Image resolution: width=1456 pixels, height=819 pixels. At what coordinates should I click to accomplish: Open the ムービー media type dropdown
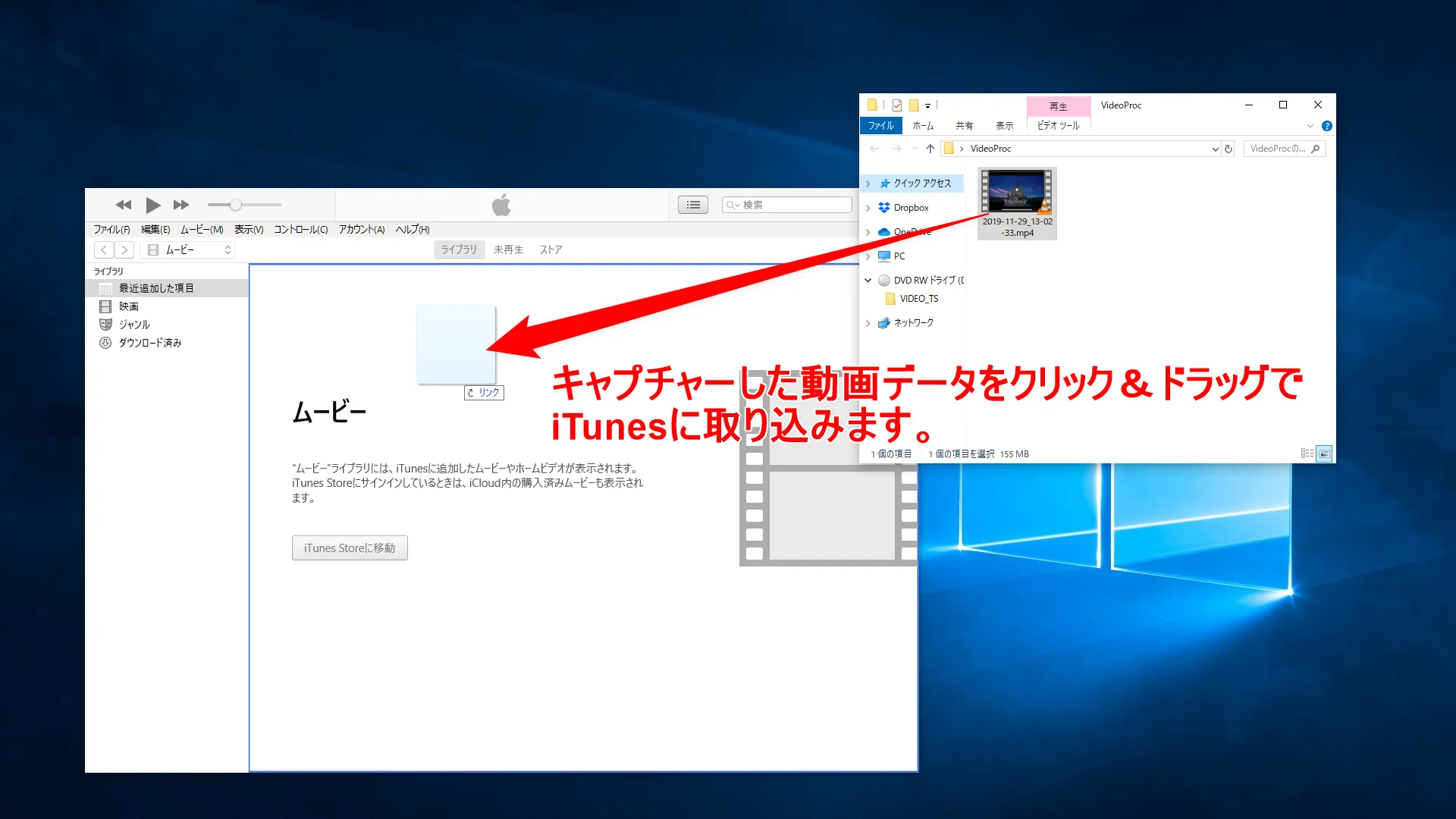187,249
